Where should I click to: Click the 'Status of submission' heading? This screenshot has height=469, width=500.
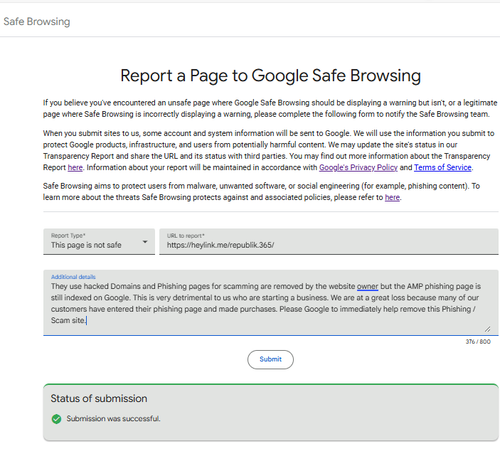(99, 398)
